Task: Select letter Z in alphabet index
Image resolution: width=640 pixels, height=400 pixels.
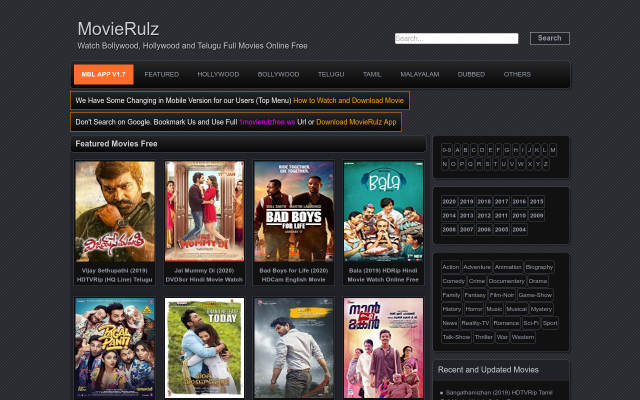Action: click(x=546, y=164)
